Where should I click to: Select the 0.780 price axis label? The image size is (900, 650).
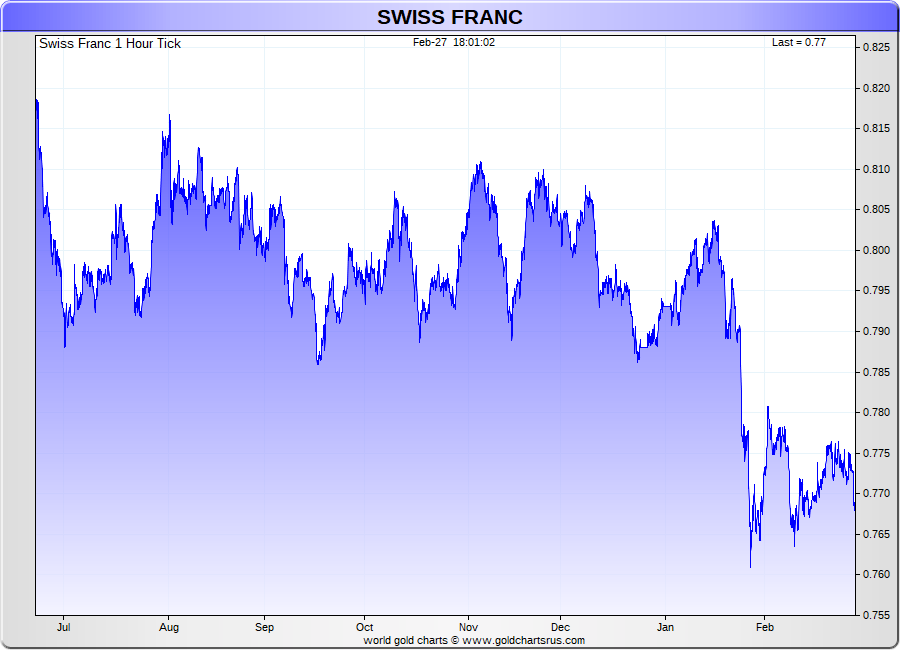click(876, 412)
